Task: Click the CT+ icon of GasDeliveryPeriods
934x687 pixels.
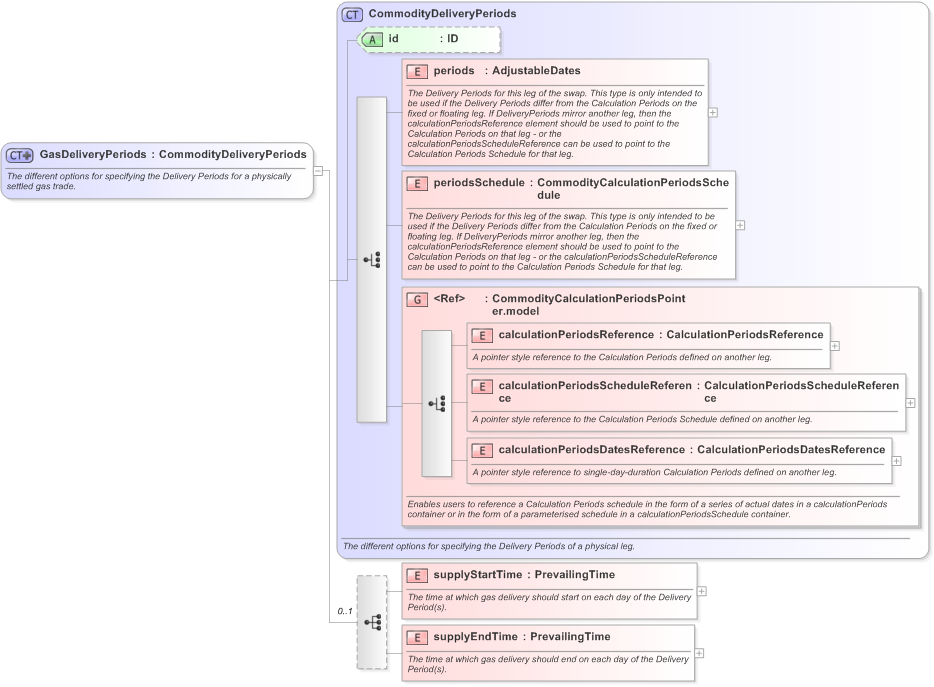Action: click(20, 156)
